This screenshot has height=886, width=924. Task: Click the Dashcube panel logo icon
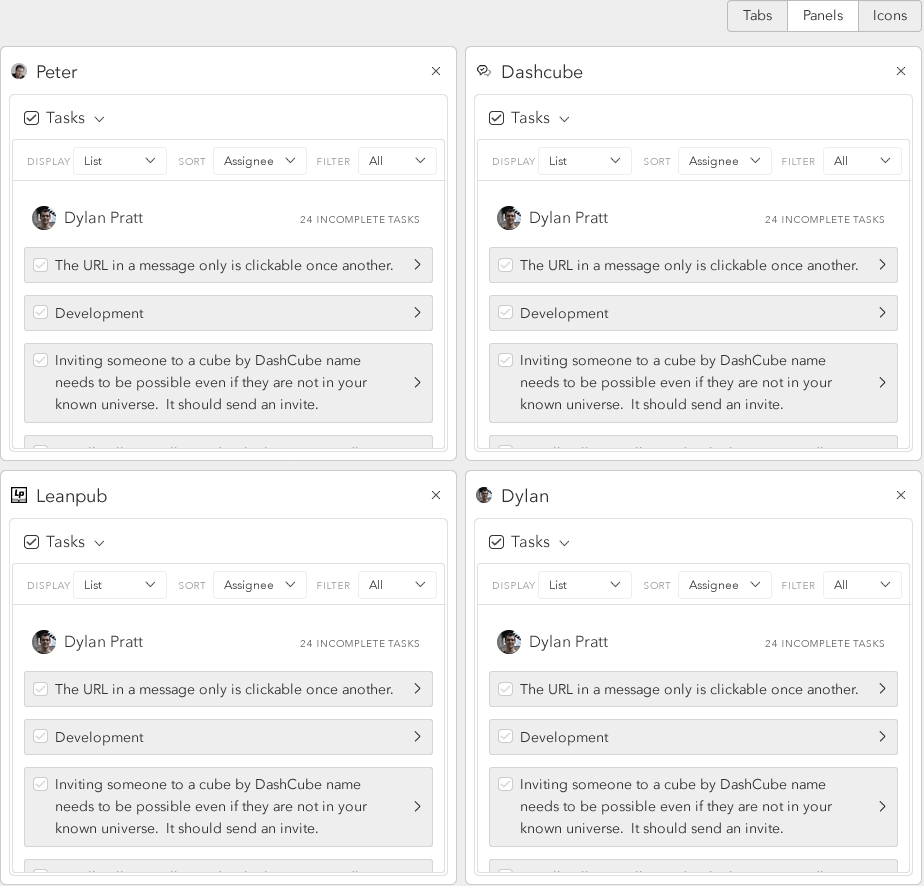pyautogui.click(x=484, y=71)
